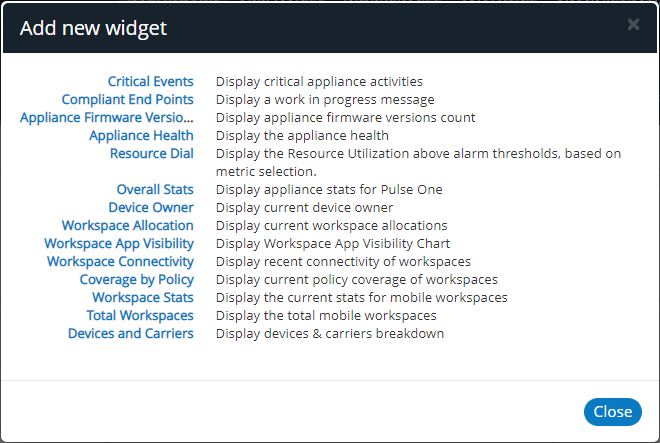Click the 'Add new widget' dialog title

pos(93,28)
